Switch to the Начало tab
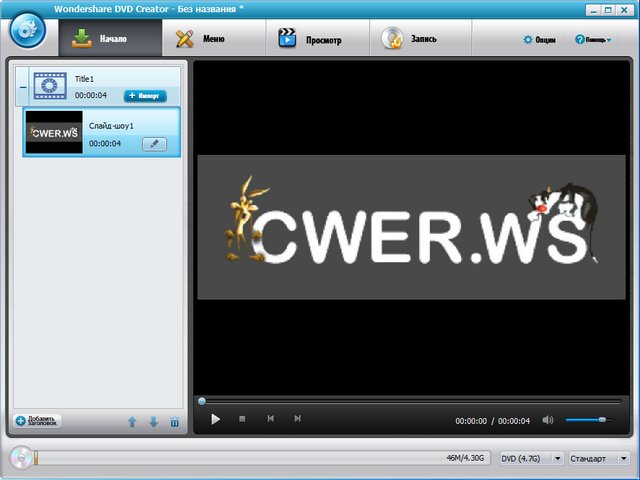The image size is (640, 480). click(110, 38)
